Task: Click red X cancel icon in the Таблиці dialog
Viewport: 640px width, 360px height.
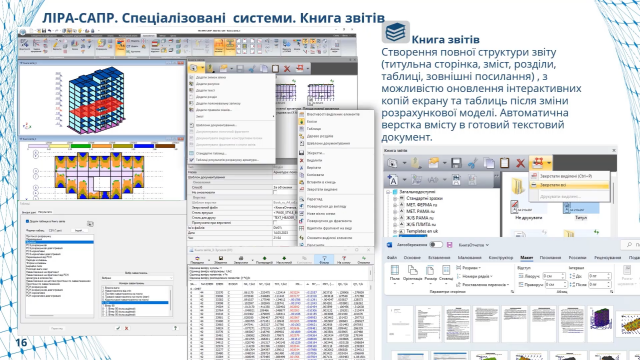Action: coord(127,328)
